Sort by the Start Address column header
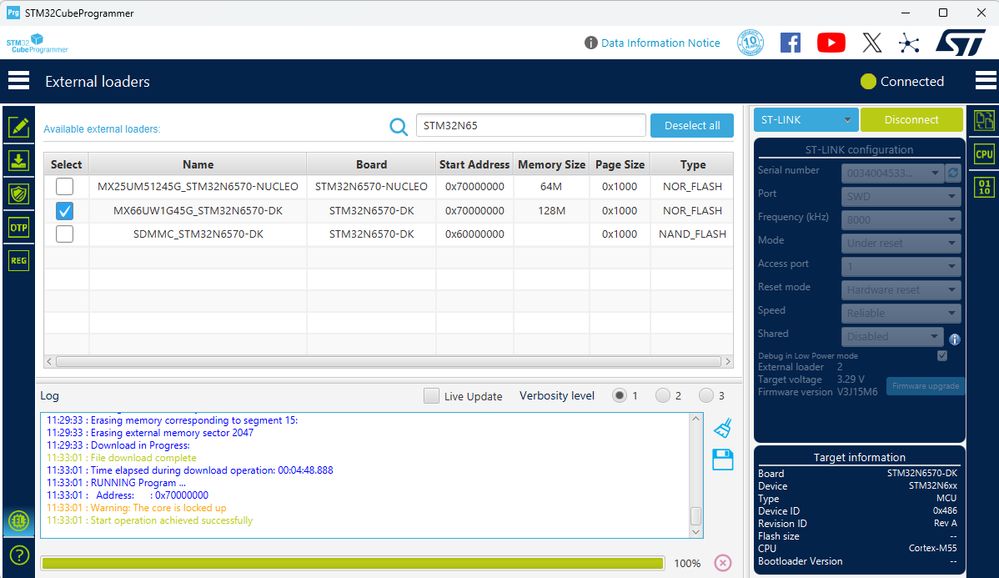This screenshot has width=999, height=578. 474,164
